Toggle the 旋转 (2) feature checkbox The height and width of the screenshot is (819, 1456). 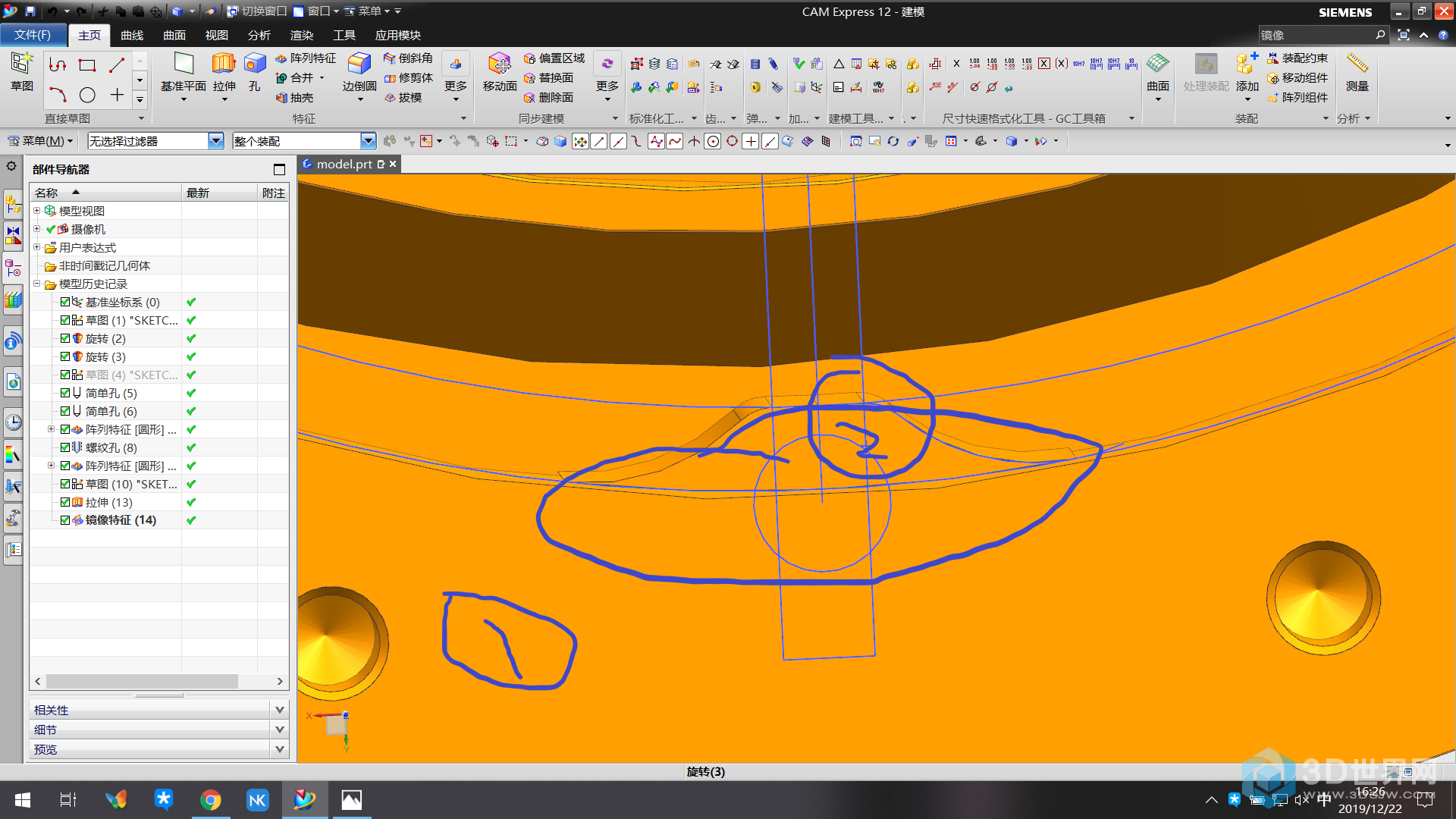[65, 338]
